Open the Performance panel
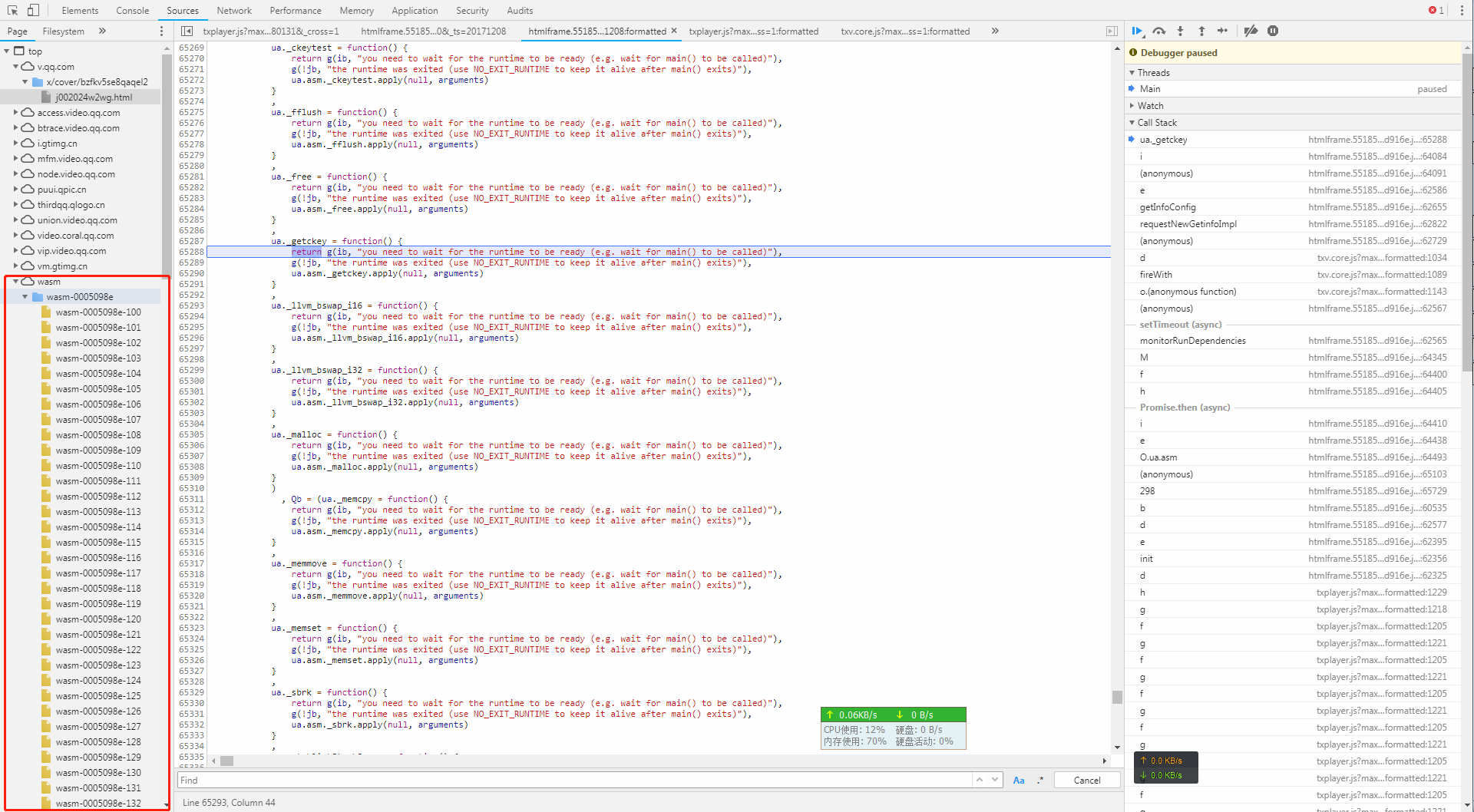 [x=296, y=10]
